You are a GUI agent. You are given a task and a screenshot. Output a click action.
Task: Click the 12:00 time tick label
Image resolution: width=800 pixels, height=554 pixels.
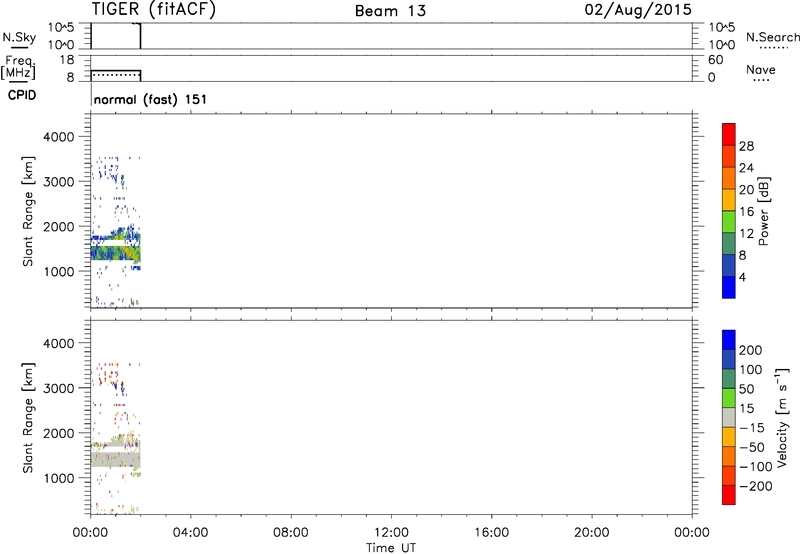pyautogui.click(x=391, y=533)
